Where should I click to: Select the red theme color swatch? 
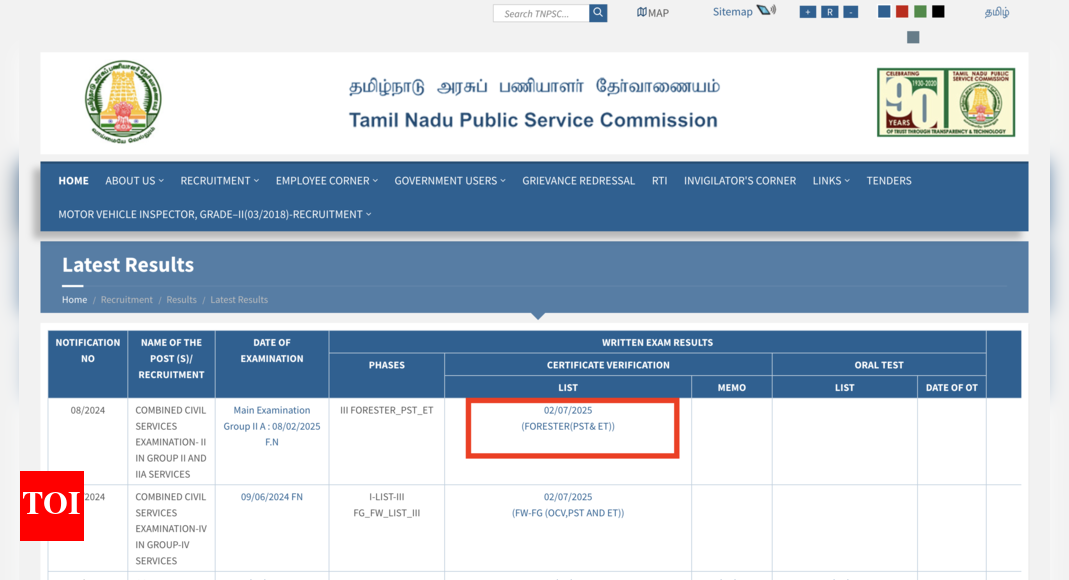point(902,12)
